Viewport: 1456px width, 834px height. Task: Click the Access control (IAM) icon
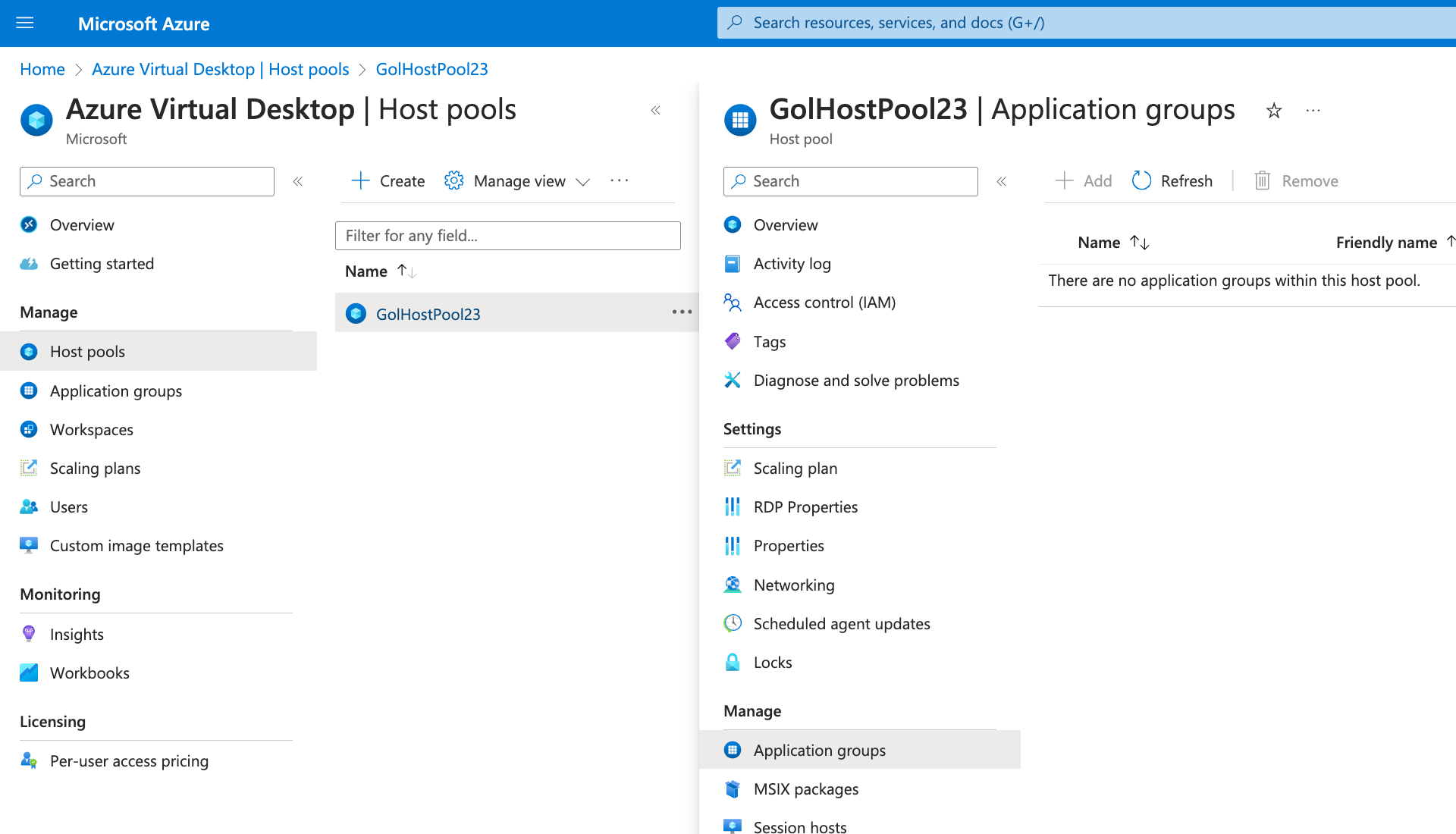click(x=733, y=303)
